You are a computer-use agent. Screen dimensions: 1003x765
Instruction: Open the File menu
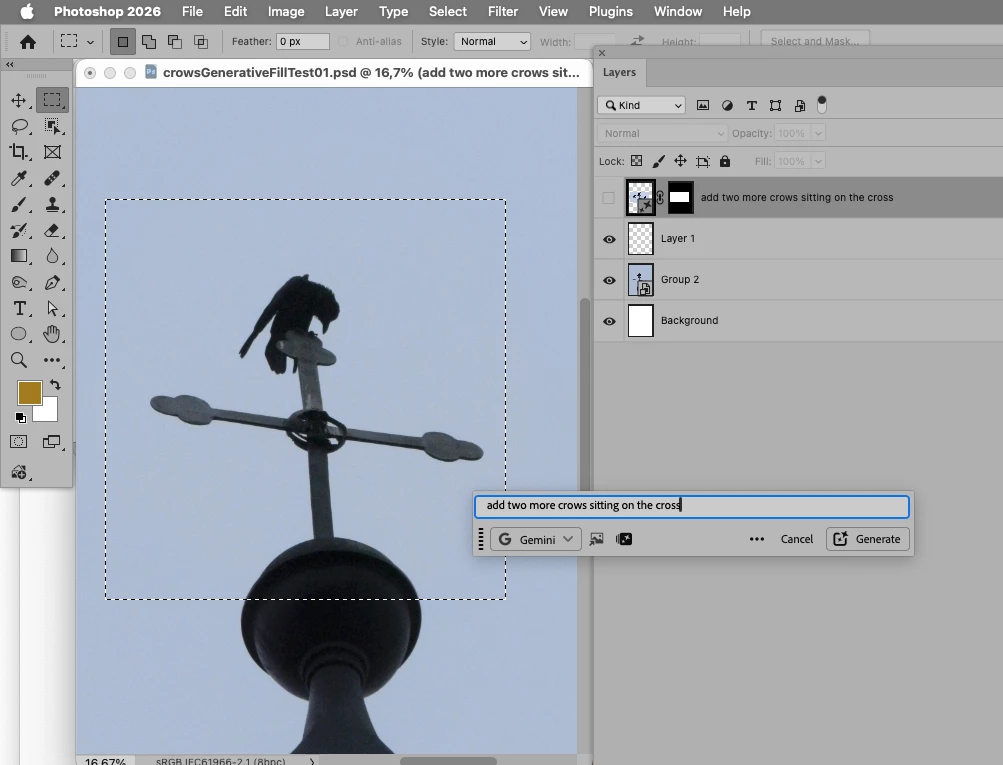coord(192,12)
